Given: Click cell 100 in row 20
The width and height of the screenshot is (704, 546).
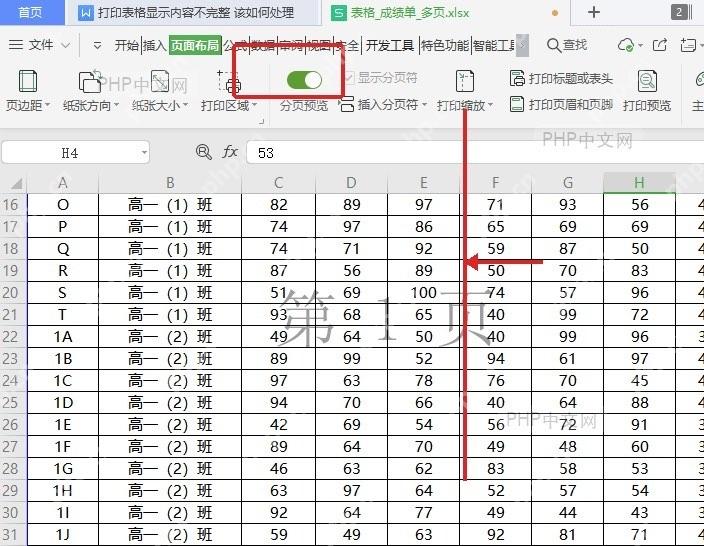Looking at the screenshot, I should click(x=423, y=293).
